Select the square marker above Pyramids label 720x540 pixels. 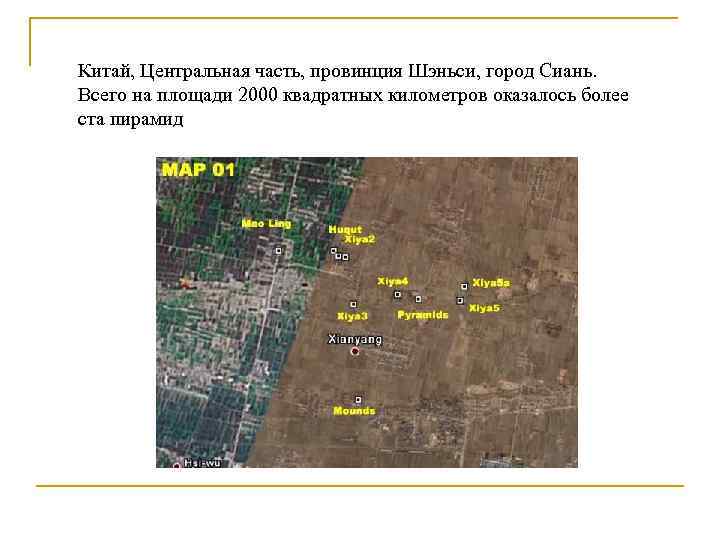pyautogui.click(x=418, y=299)
